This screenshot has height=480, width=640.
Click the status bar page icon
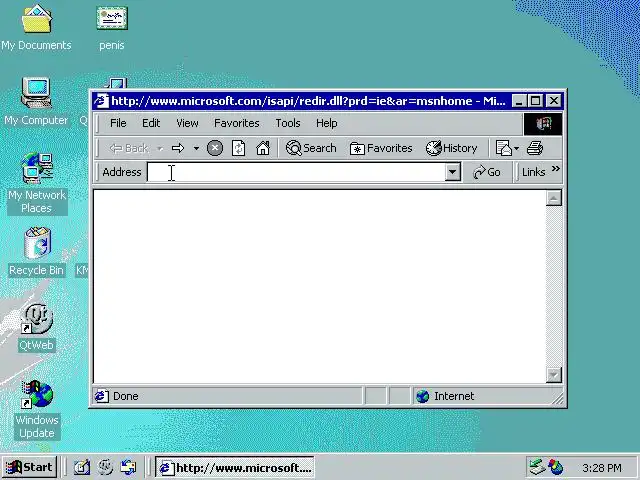click(102, 396)
